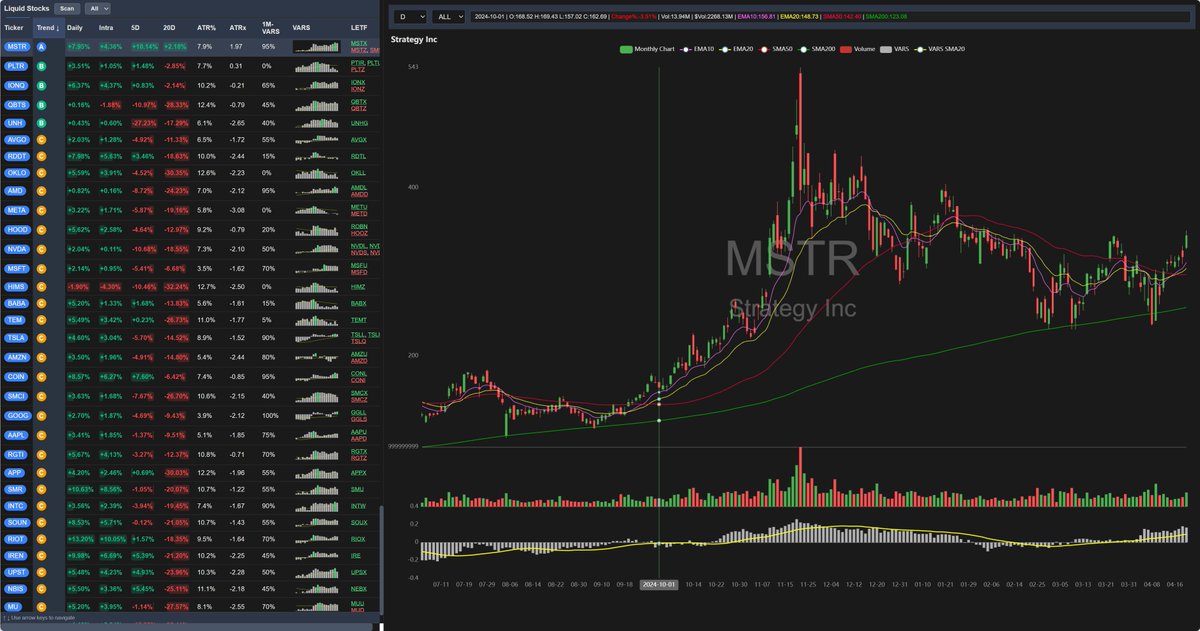Click the 2024-10-01 date marker on axis
1200x631 pixels.
point(659,583)
